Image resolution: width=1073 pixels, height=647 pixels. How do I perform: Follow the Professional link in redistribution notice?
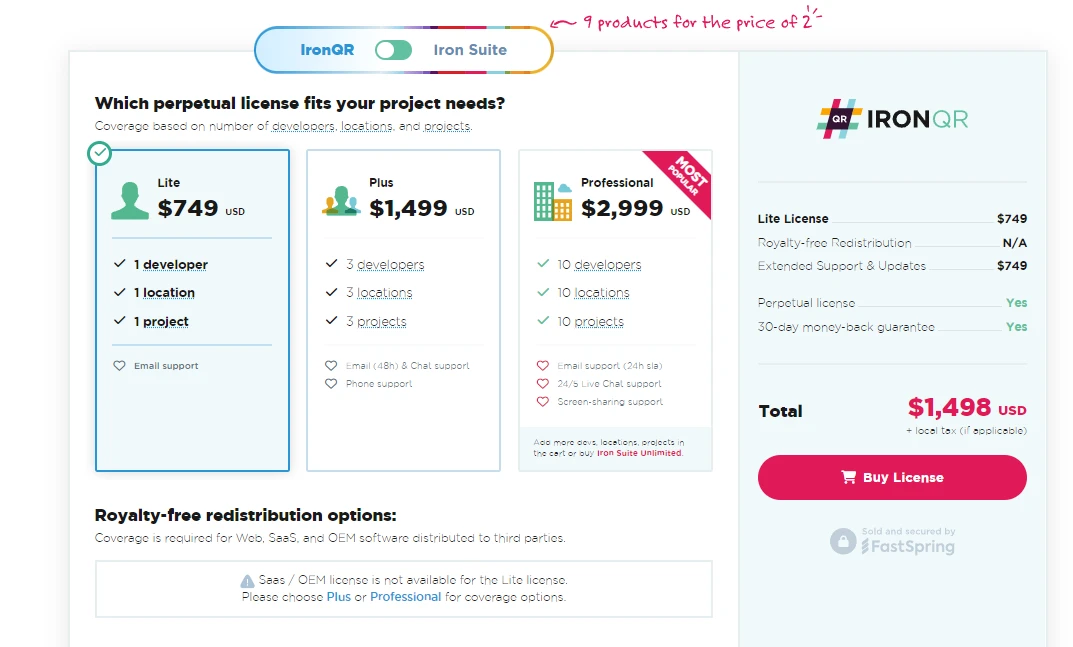click(405, 597)
